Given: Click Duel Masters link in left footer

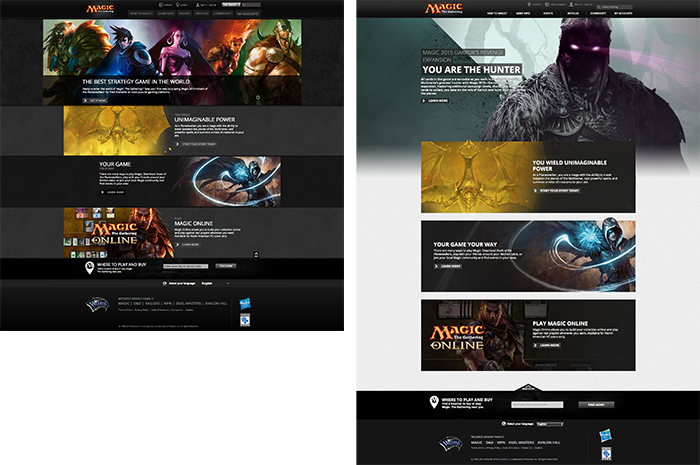Looking at the screenshot, I should [x=188, y=303].
